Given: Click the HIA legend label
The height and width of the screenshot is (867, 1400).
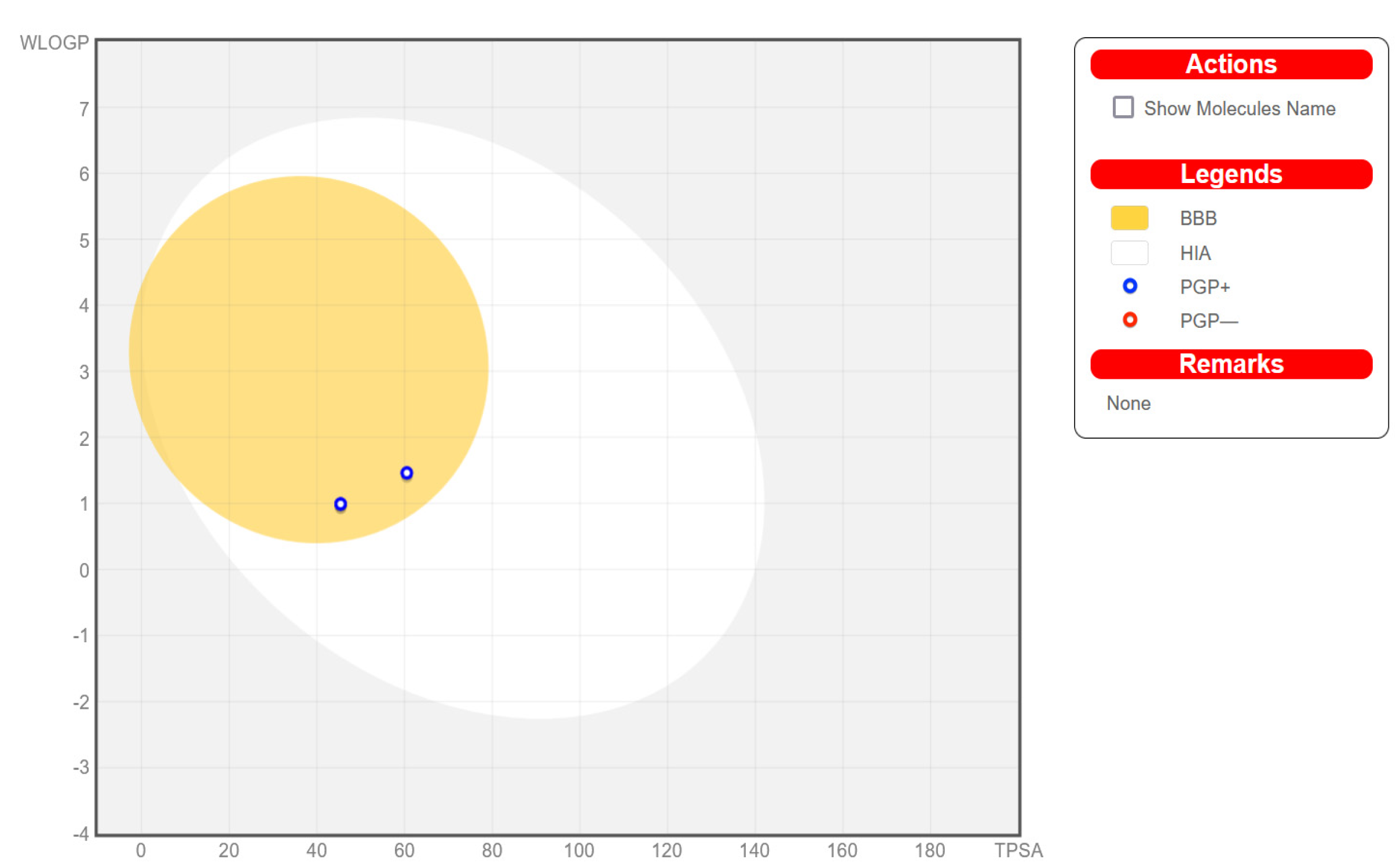Looking at the screenshot, I should click(x=1195, y=253).
